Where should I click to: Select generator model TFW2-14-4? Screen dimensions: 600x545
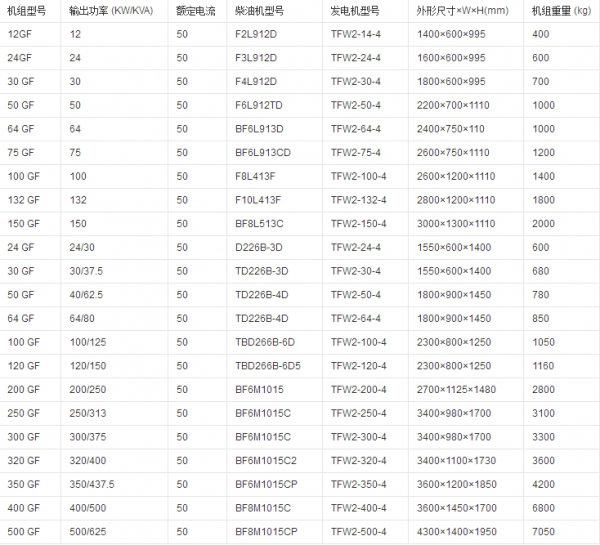[355, 34]
